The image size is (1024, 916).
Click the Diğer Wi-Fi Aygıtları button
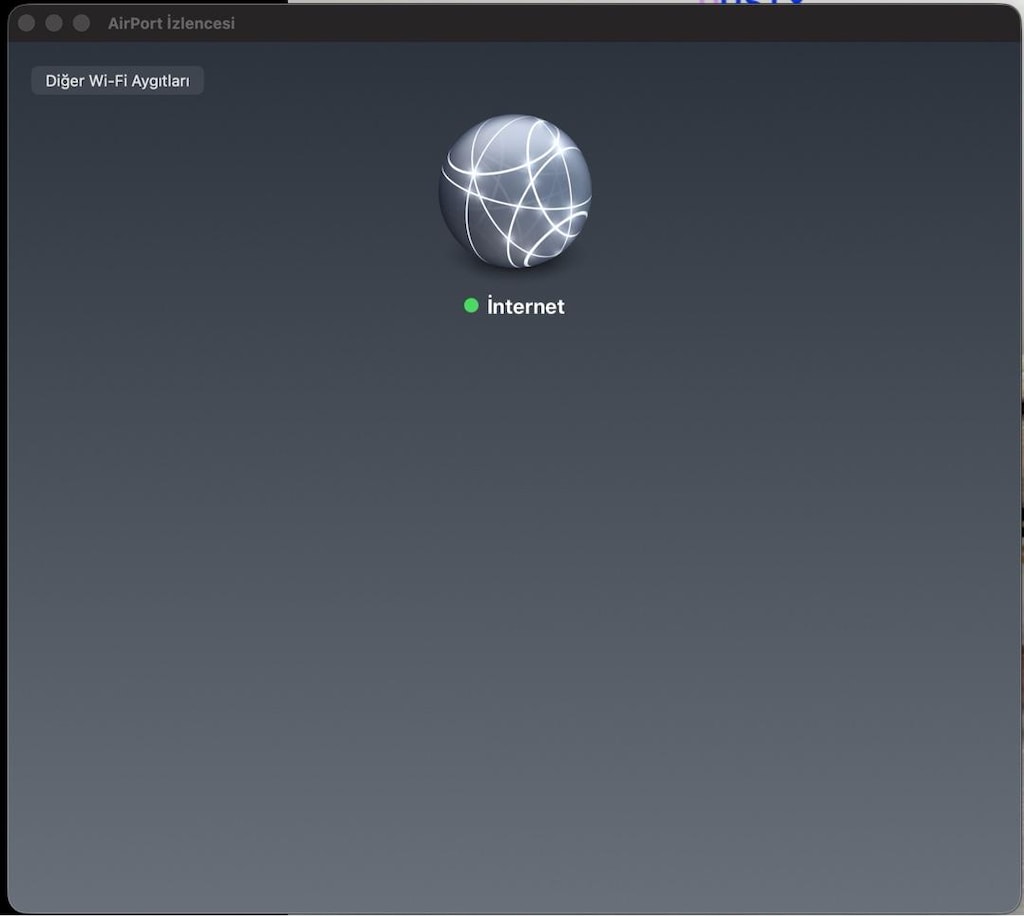click(118, 80)
